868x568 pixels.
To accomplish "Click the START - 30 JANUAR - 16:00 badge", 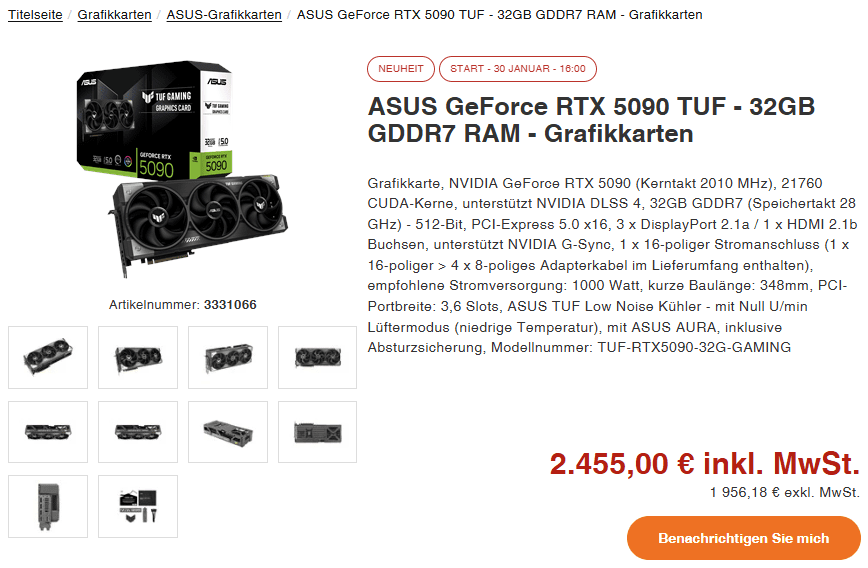I will (518, 69).
